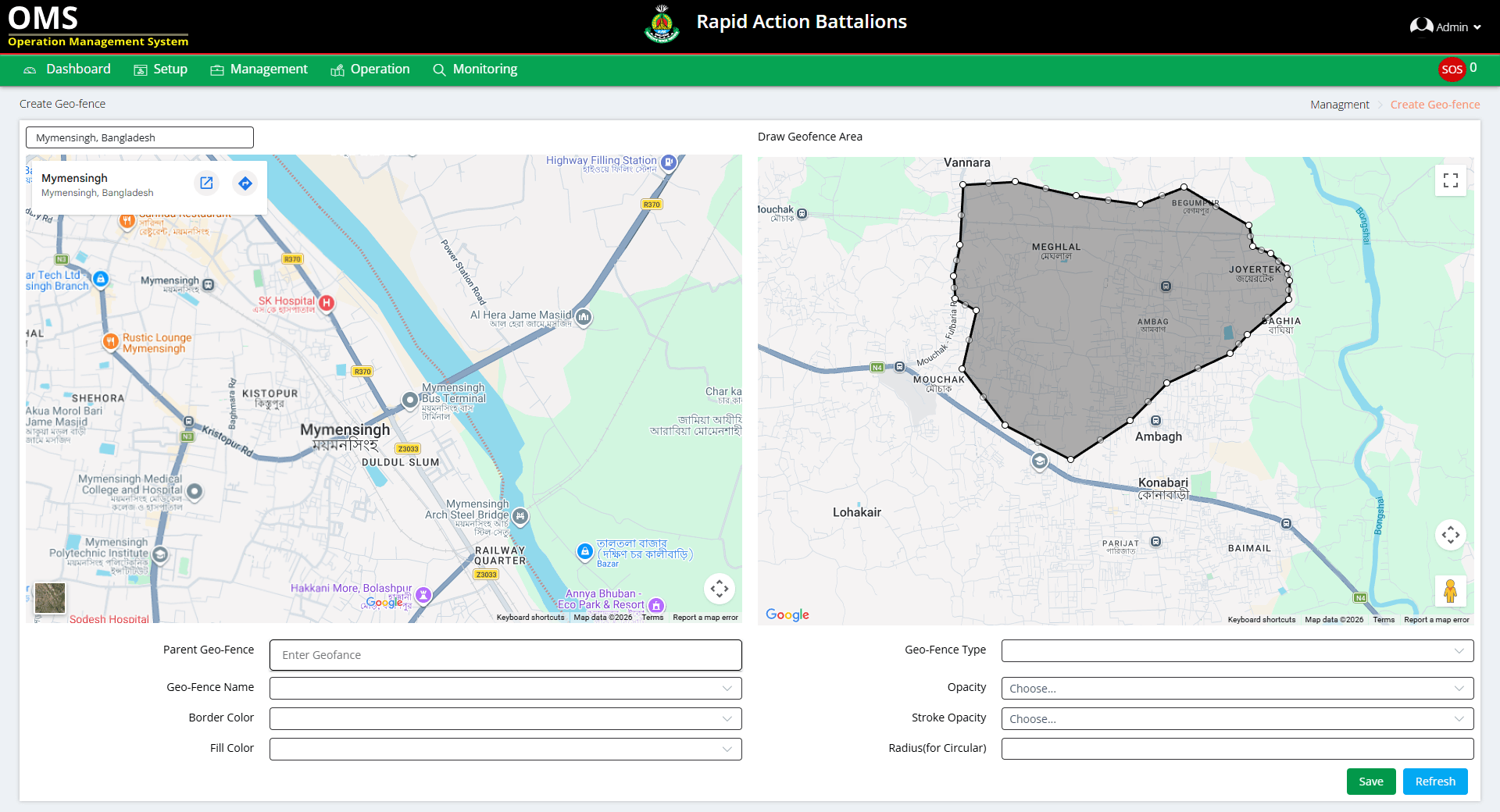The height and width of the screenshot is (812, 1500).
Task: Click the Refresh button
Action: click(x=1434, y=782)
